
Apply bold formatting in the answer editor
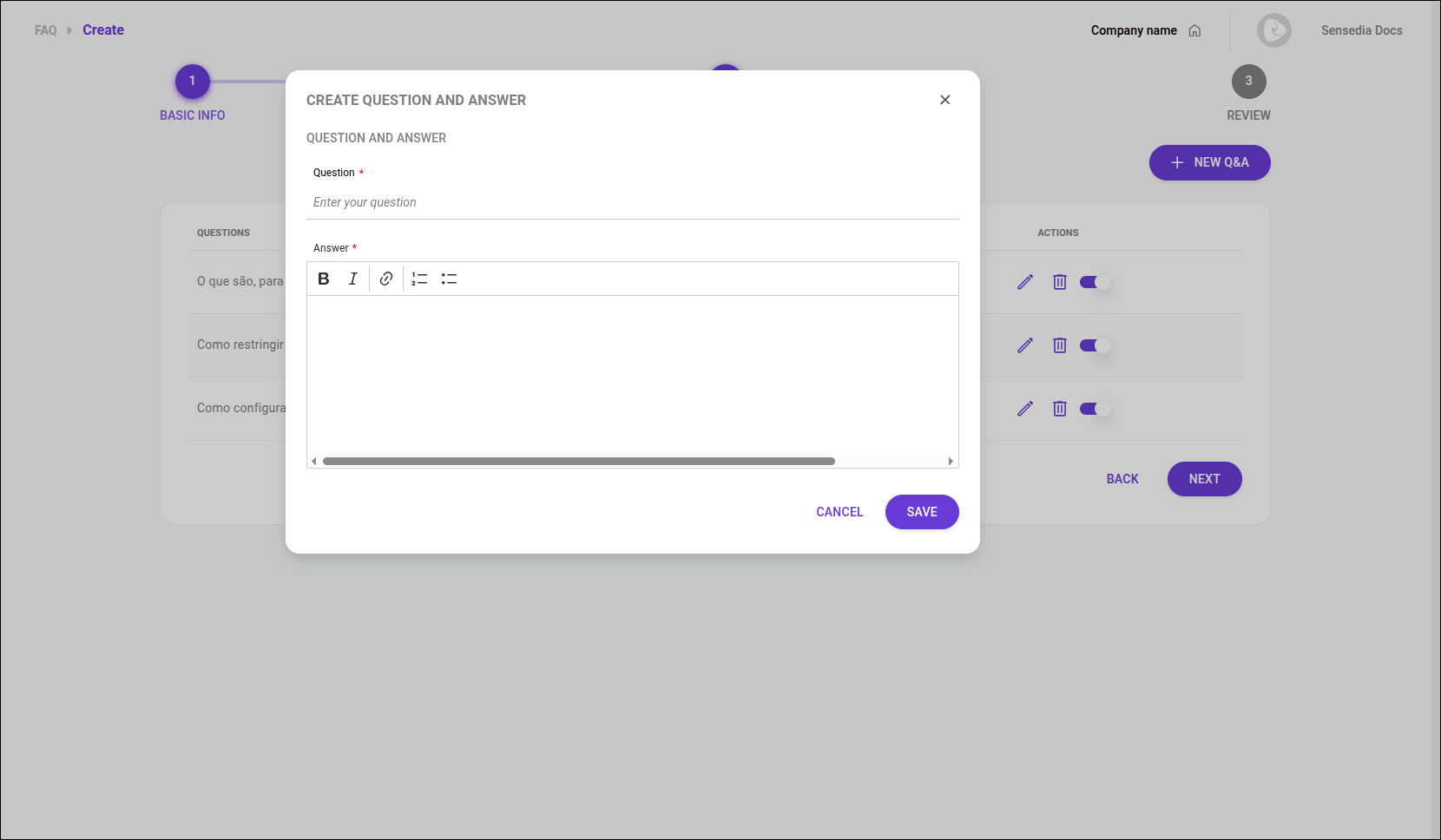tap(323, 279)
